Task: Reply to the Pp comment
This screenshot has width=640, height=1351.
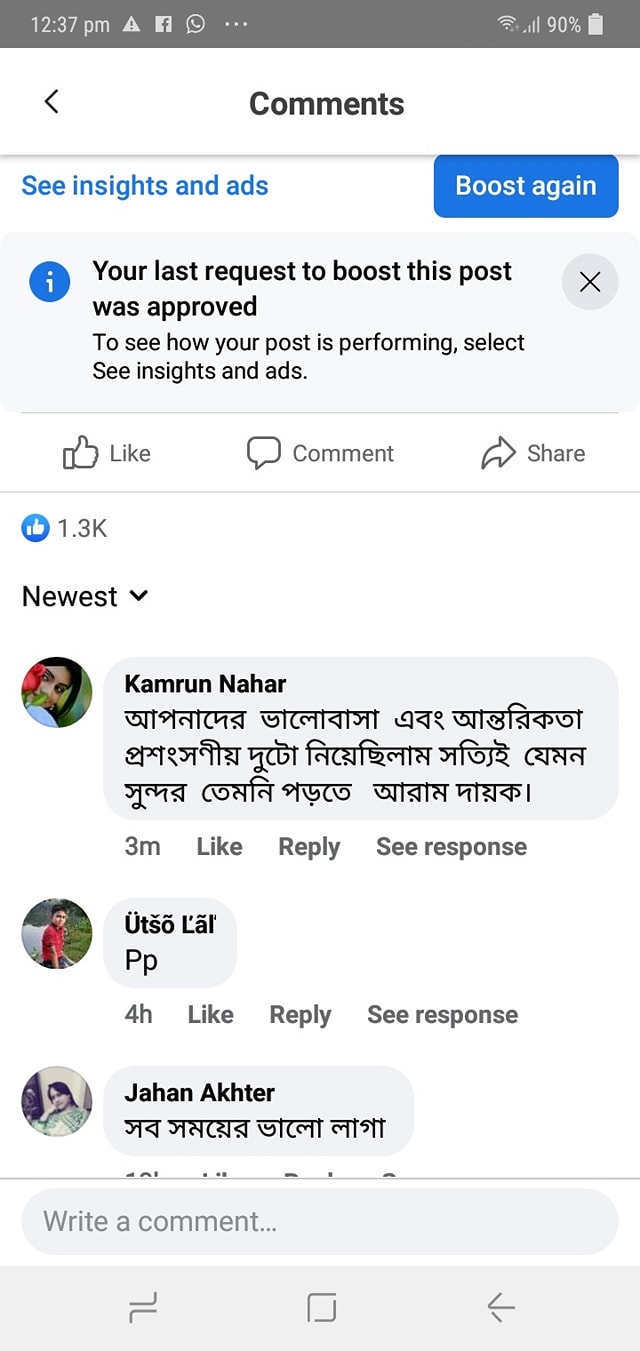Action: (x=300, y=1015)
